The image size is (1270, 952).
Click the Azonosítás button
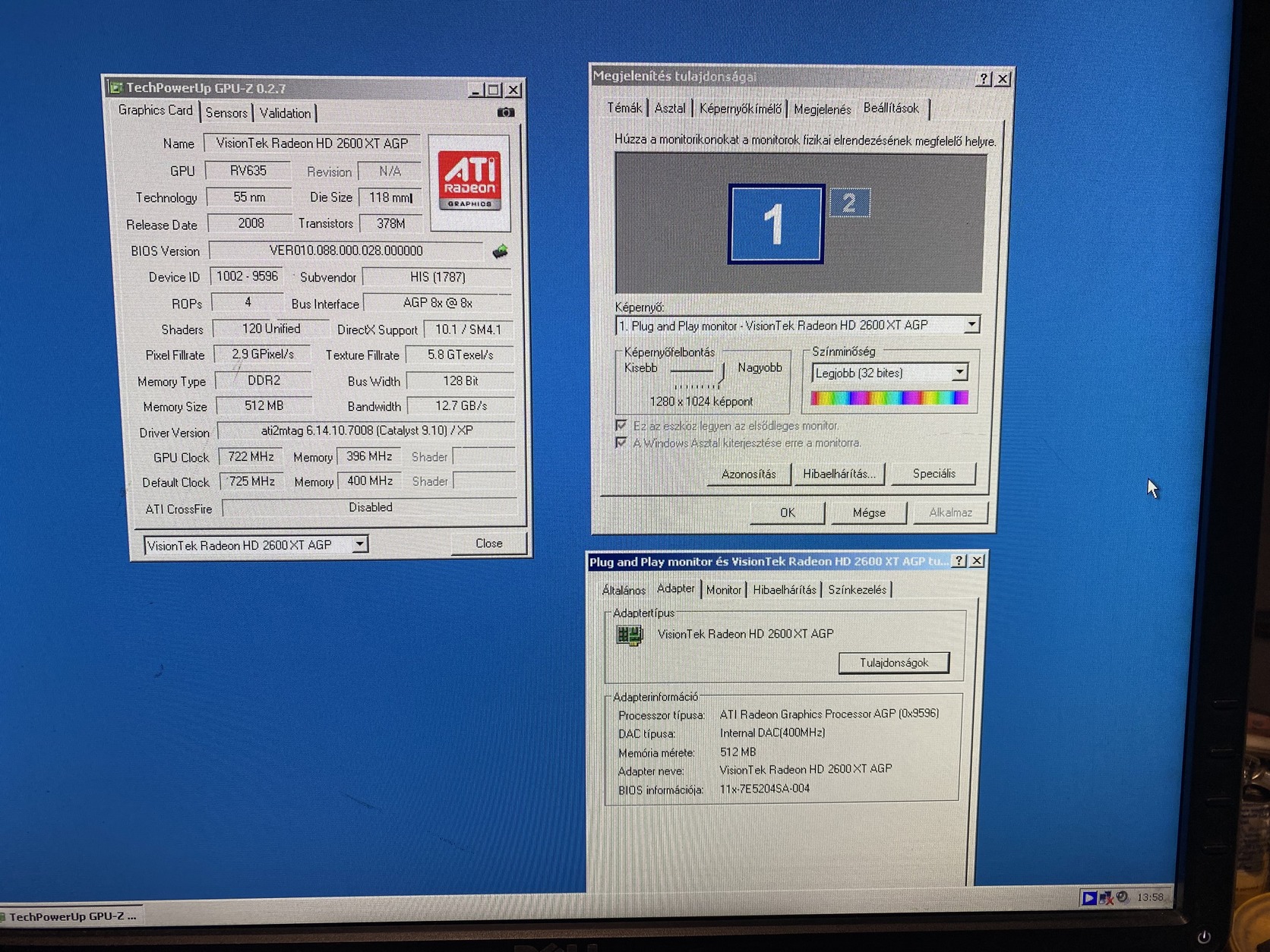coord(749,474)
